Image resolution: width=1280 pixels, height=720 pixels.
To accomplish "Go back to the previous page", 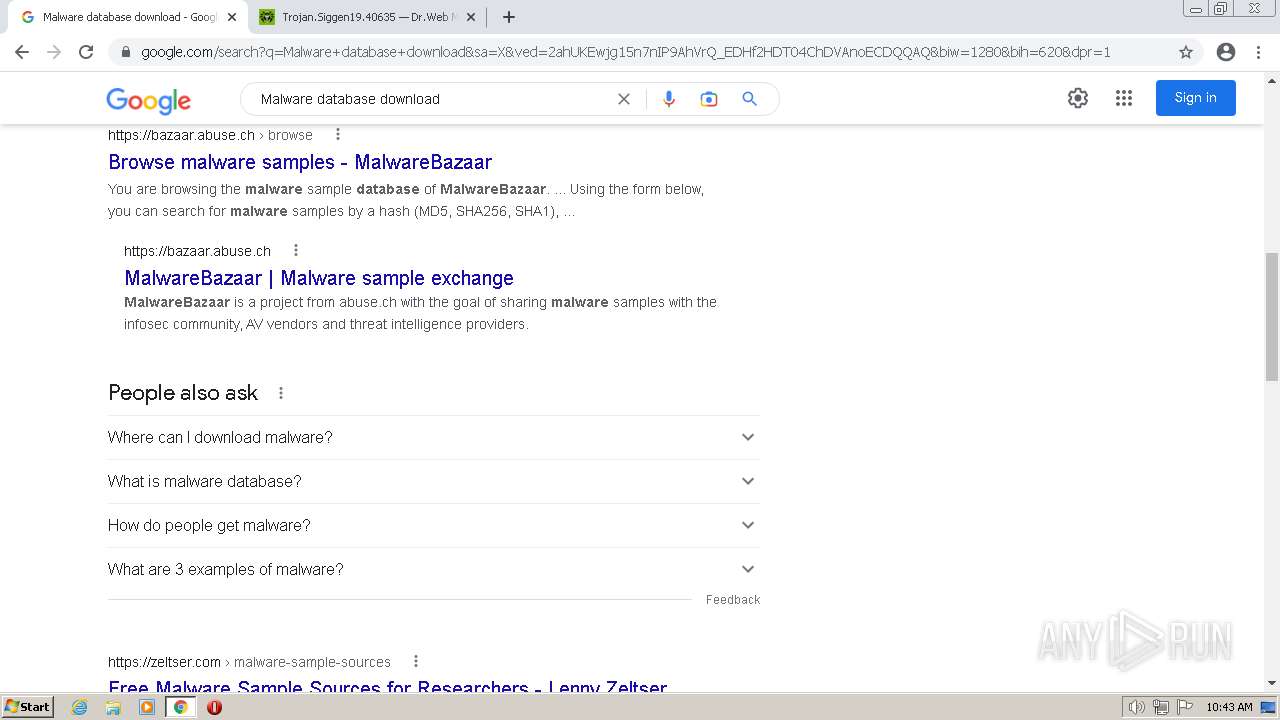I will click(22, 52).
